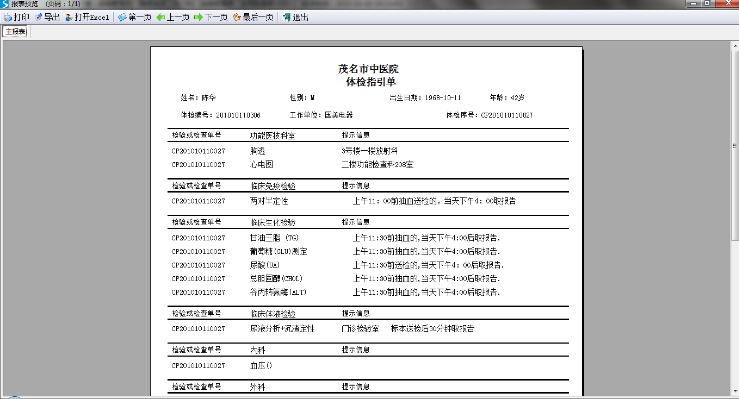Screen dimensions: 739x399
Task: Click the 外科 section header
Action: pos(258,387)
